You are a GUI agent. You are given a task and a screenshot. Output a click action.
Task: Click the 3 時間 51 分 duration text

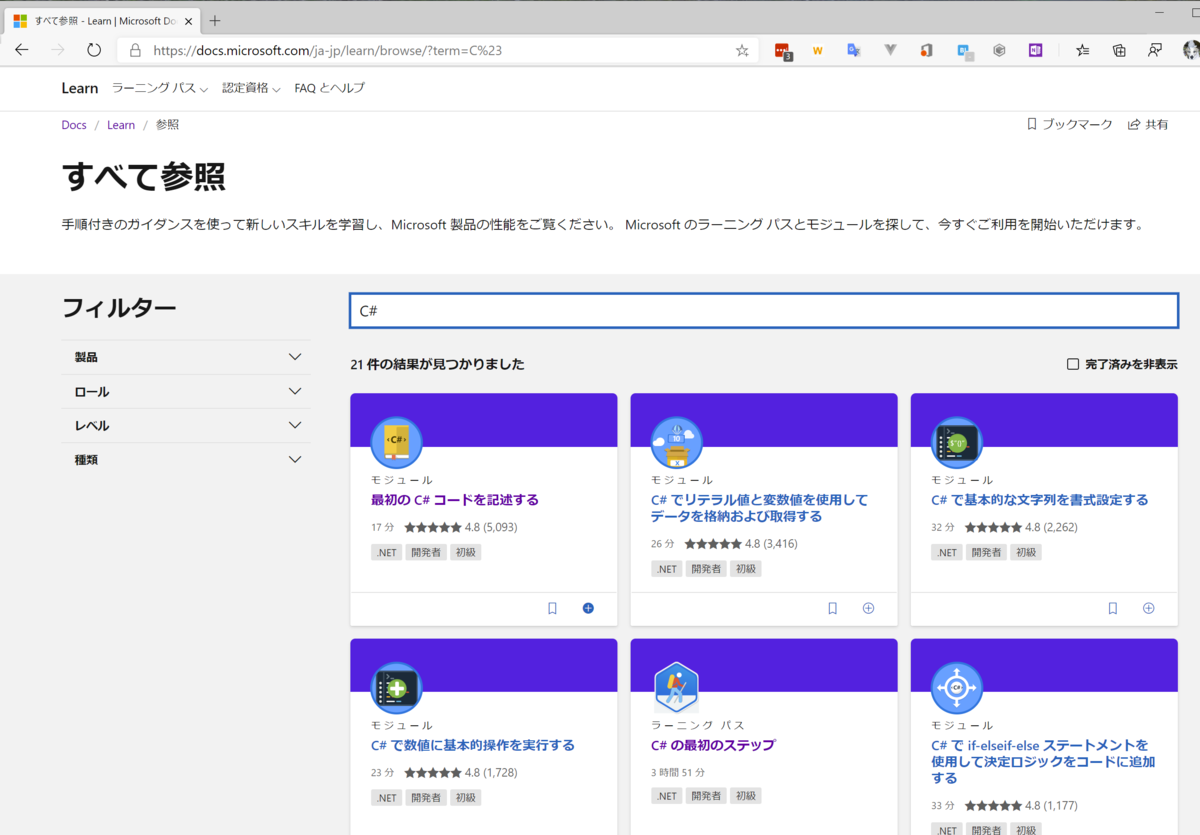[678, 772]
